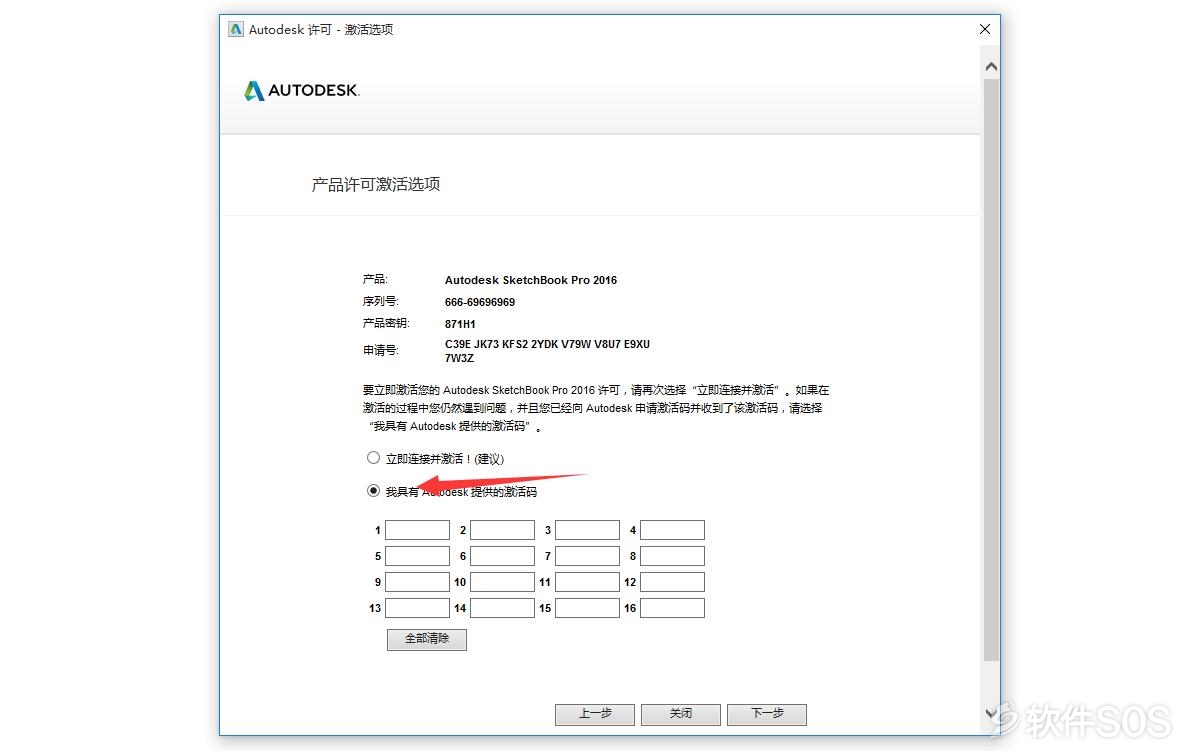The width and height of the screenshot is (1188, 751).
Task: Close the Autodesk license window
Action: (984, 29)
